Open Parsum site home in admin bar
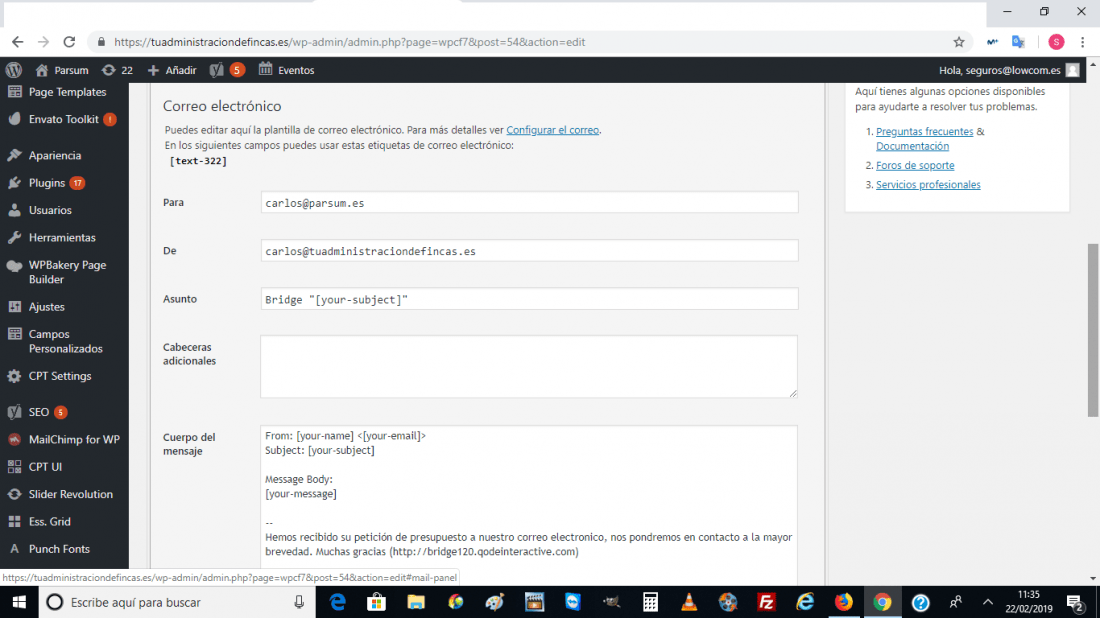Screen dimensions: 1100x618 (62, 69)
